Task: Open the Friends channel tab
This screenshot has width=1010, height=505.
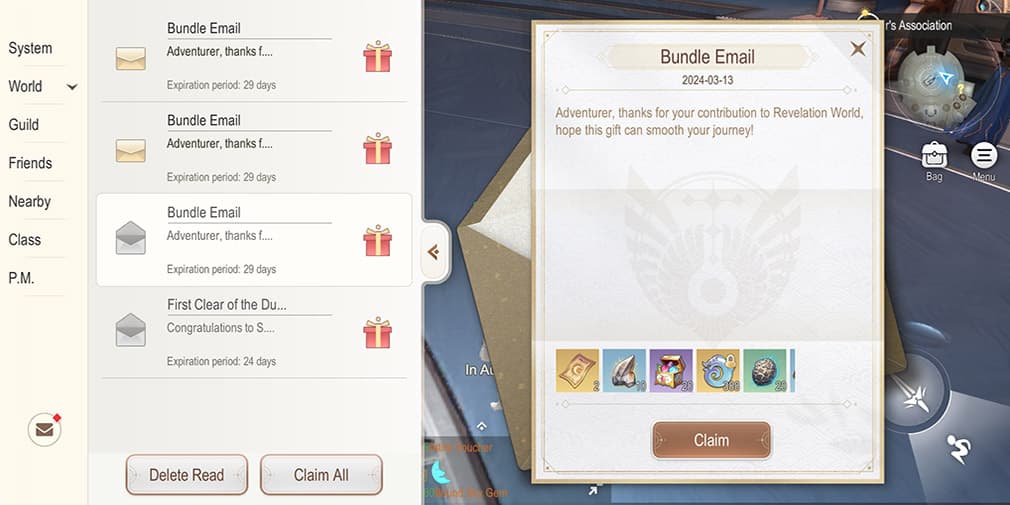Action: click(x=30, y=163)
